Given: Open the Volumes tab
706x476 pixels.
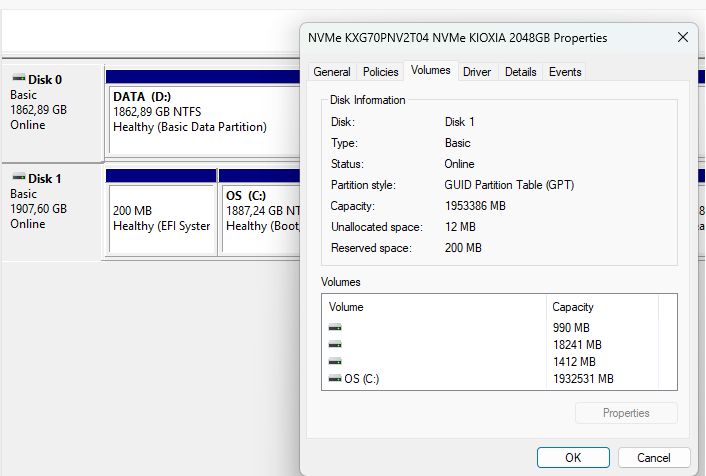Looking at the screenshot, I should (x=430, y=70).
